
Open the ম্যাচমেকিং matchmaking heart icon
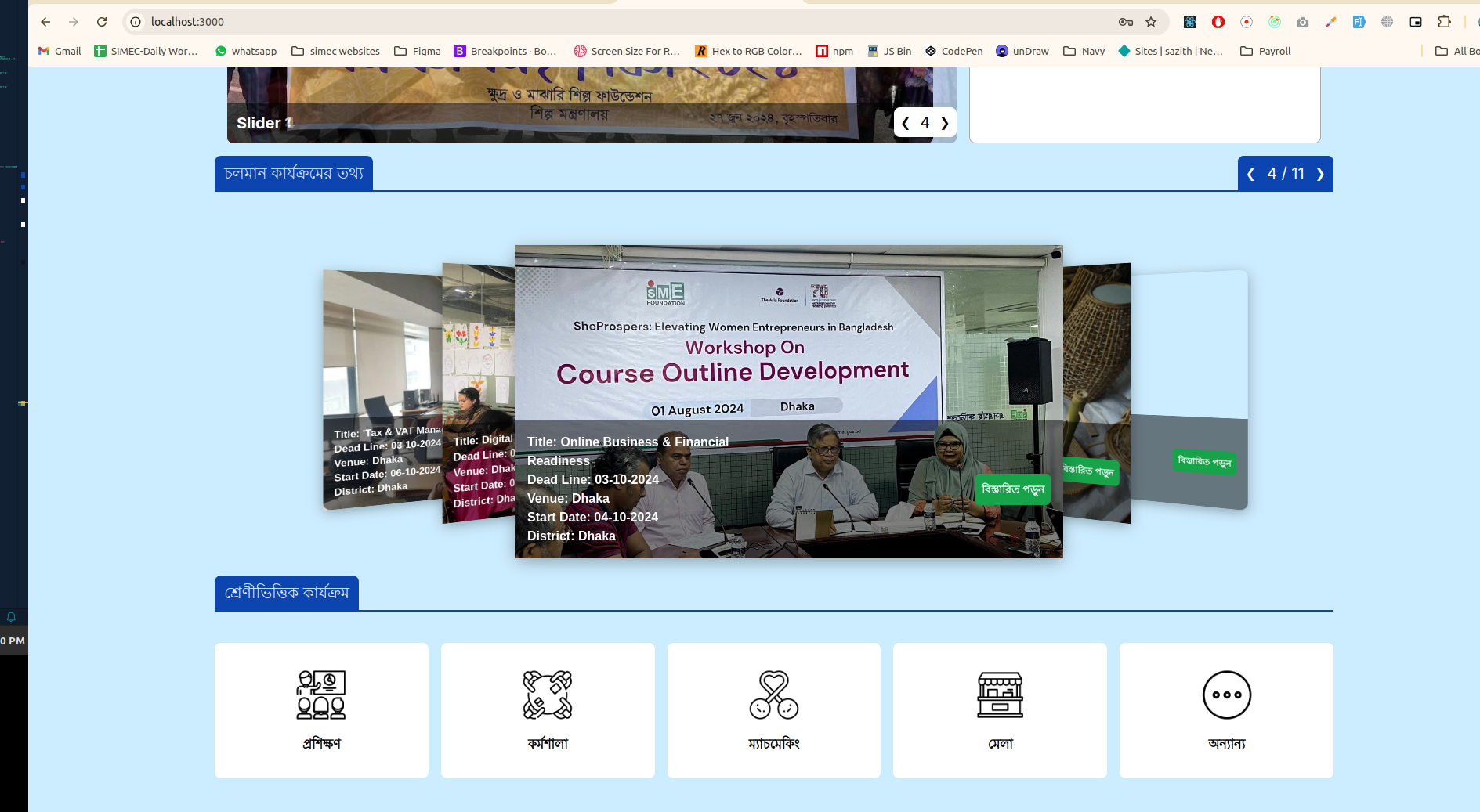(774, 695)
